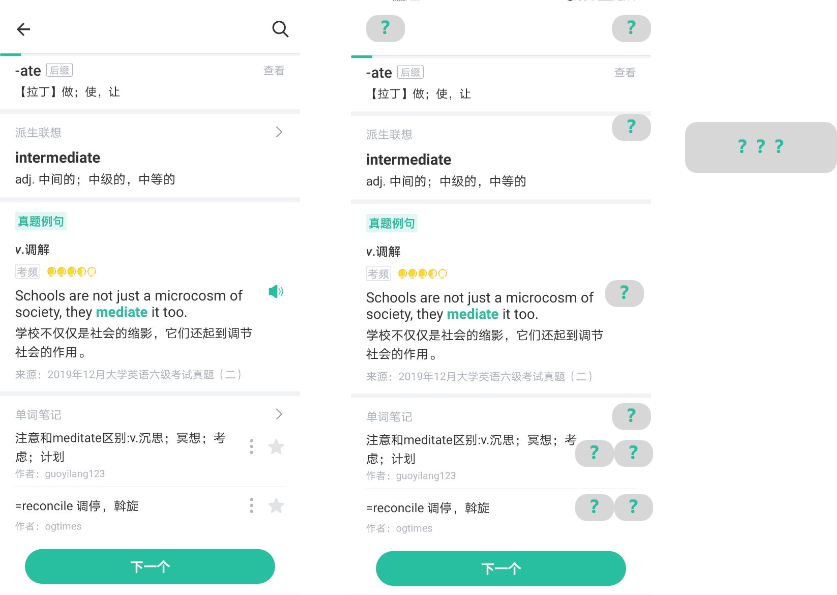The width and height of the screenshot is (837, 595).
Task: Expand 单词笔记 chevron in left screen
Action: (x=279, y=414)
